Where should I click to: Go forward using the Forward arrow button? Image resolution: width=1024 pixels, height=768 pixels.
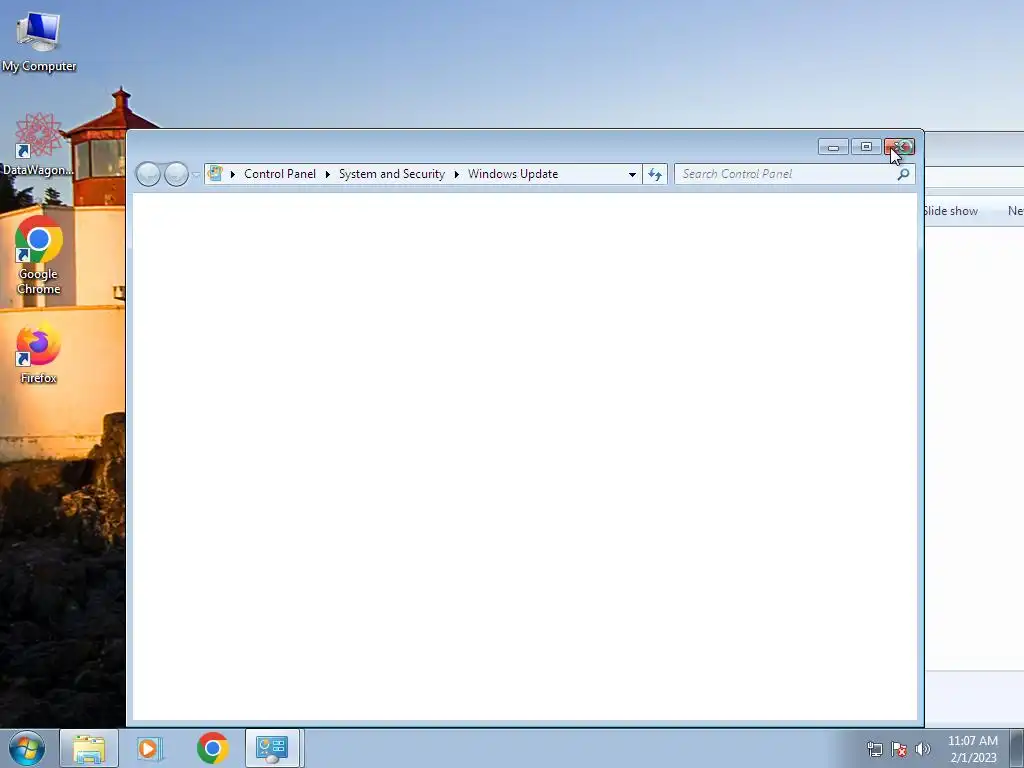click(x=176, y=174)
